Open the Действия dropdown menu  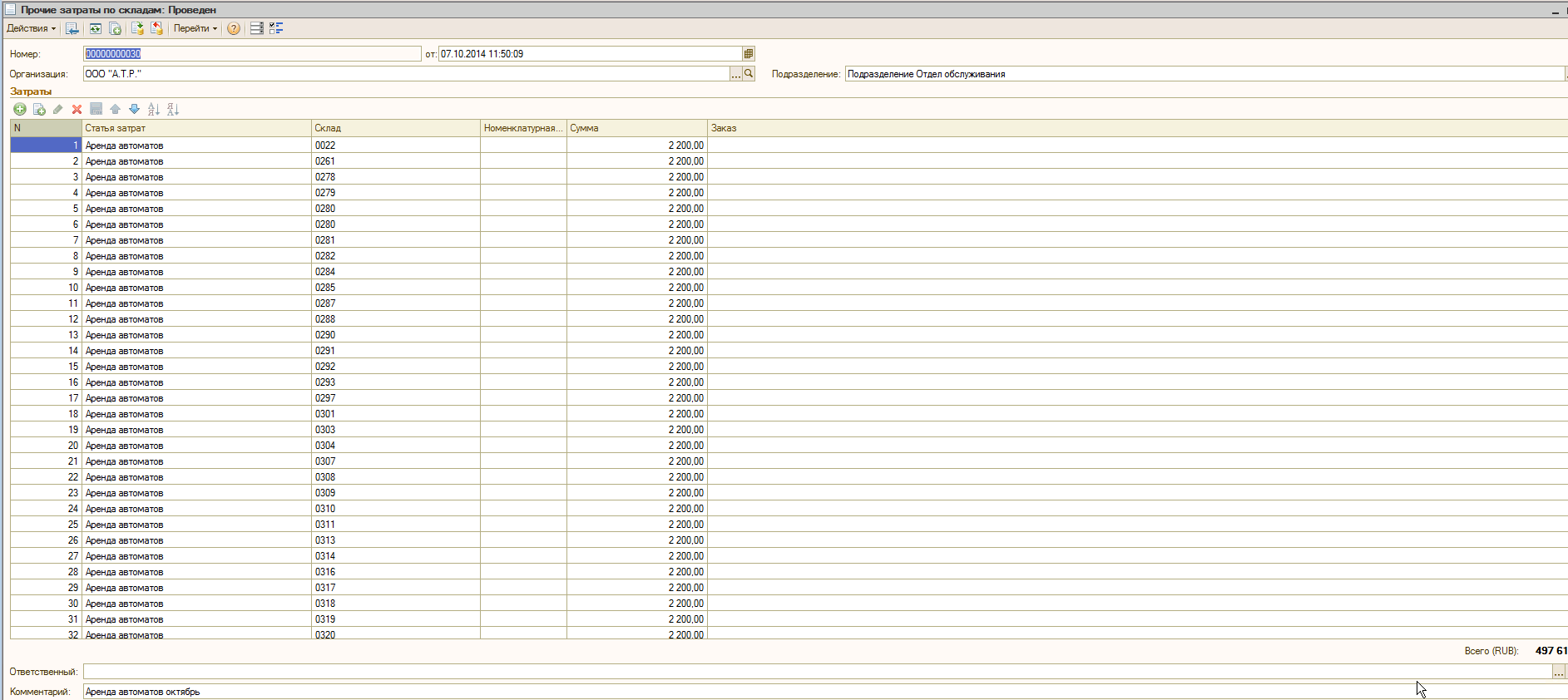31,28
